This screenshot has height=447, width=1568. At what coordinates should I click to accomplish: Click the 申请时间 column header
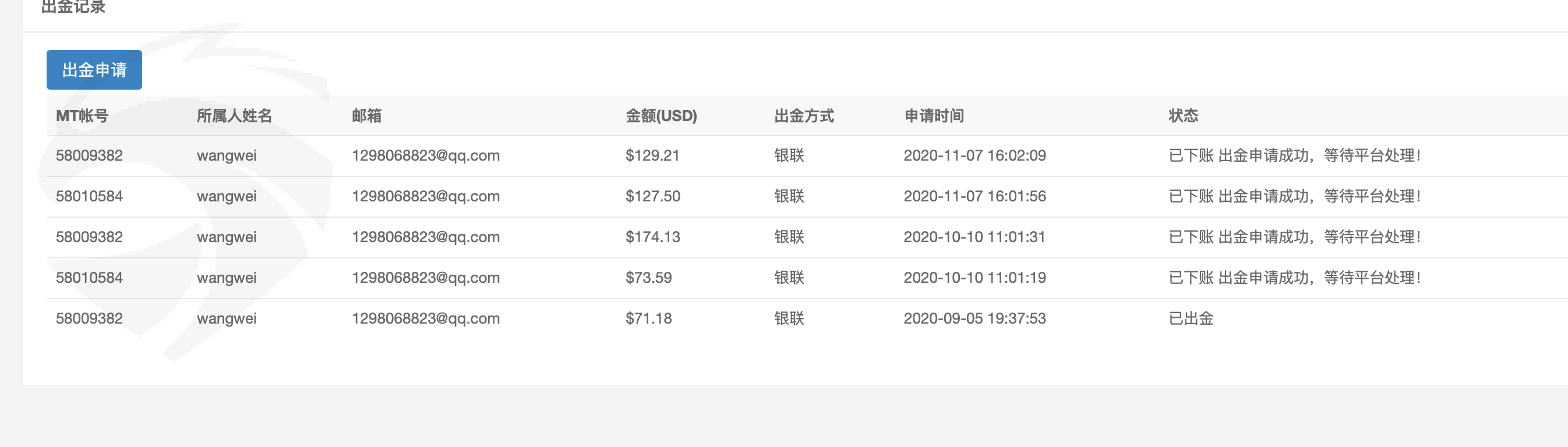(x=934, y=116)
